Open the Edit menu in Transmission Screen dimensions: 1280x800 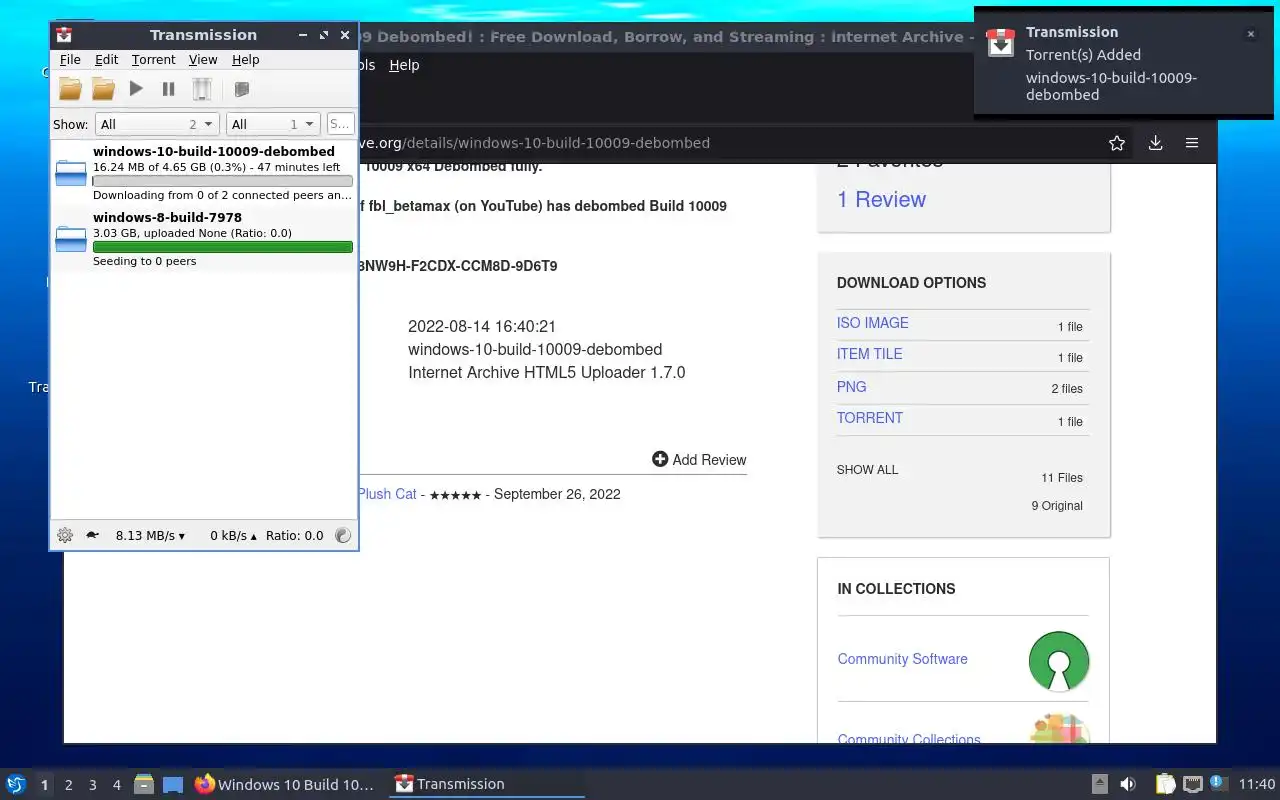tap(106, 60)
